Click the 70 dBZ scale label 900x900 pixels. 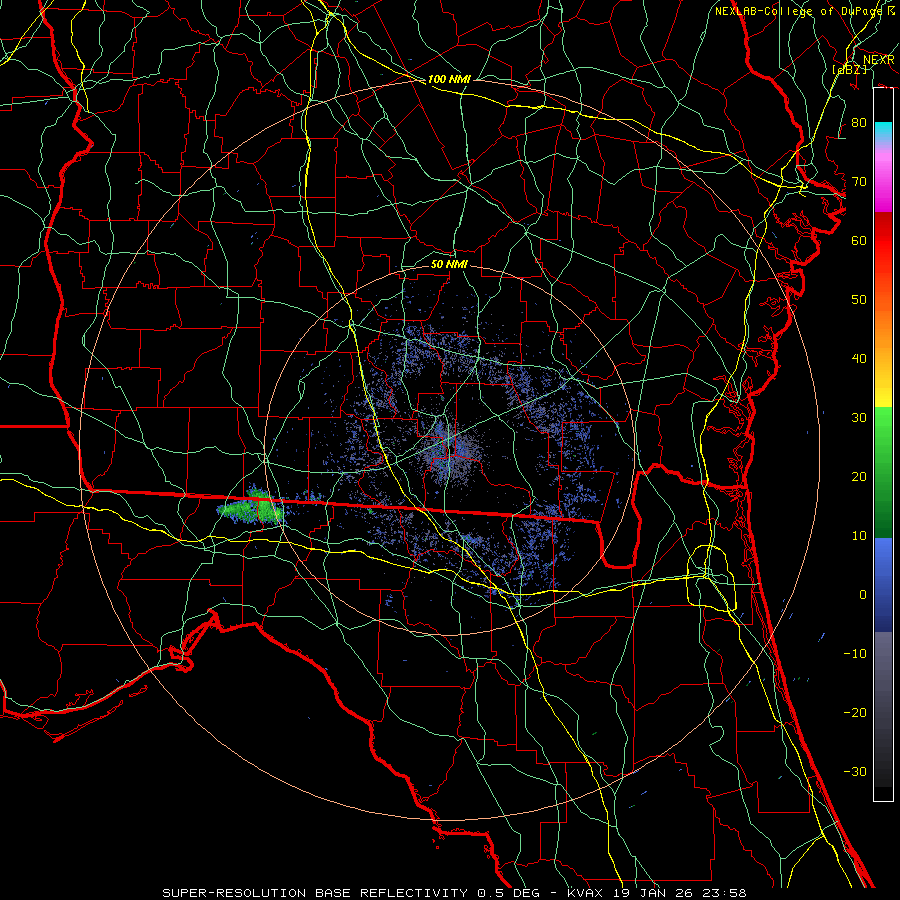tap(859, 181)
